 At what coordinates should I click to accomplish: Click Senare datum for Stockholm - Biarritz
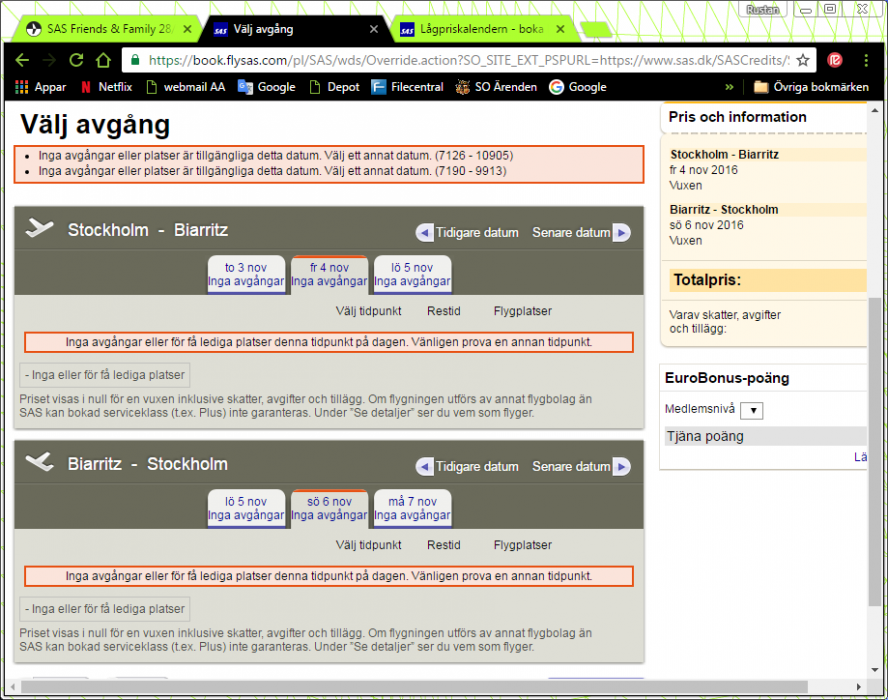pyautogui.click(x=580, y=232)
